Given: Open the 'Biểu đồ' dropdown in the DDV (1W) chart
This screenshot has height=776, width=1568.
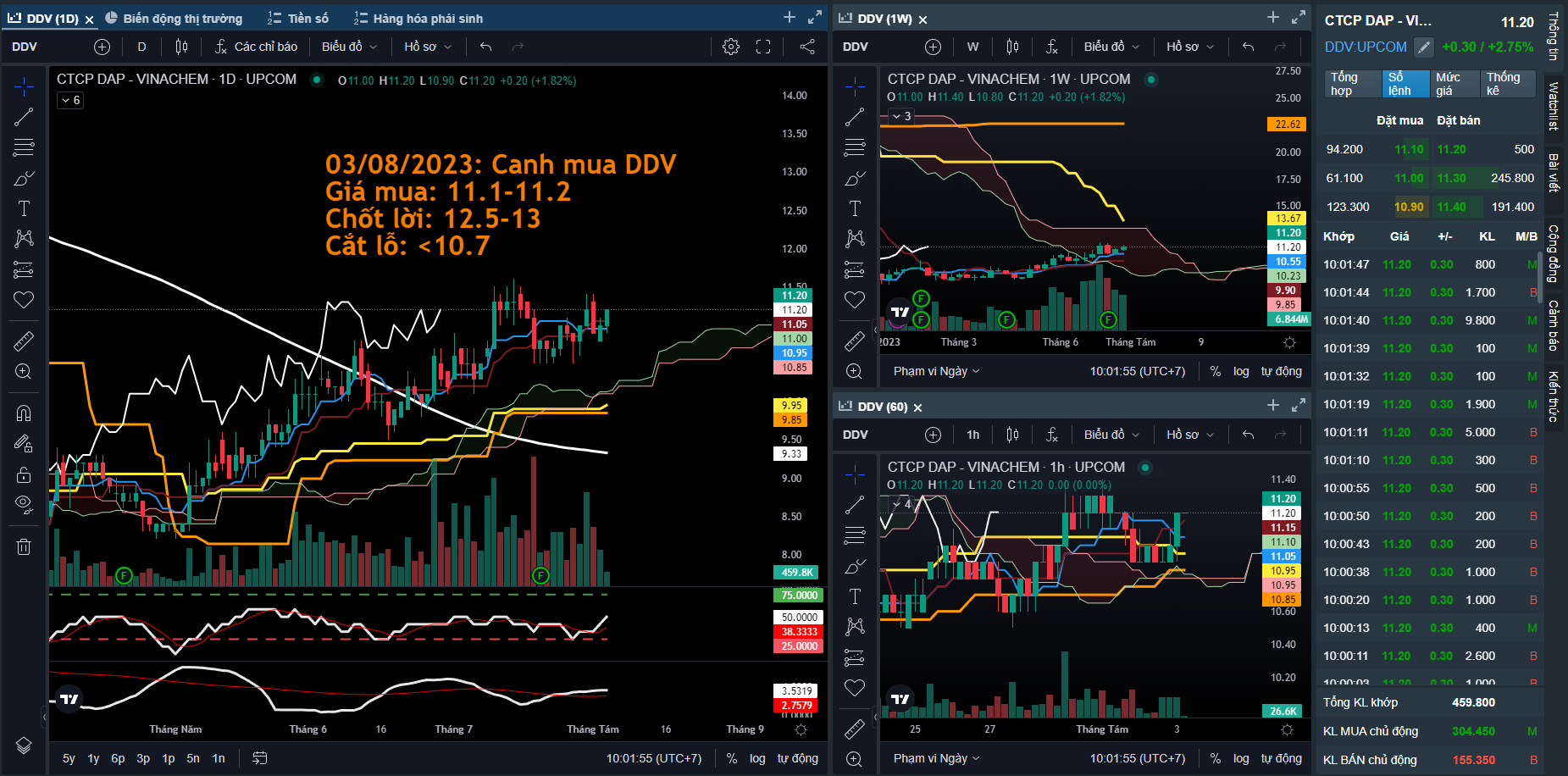Looking at the screenshot, I should tap(1111, 47).
